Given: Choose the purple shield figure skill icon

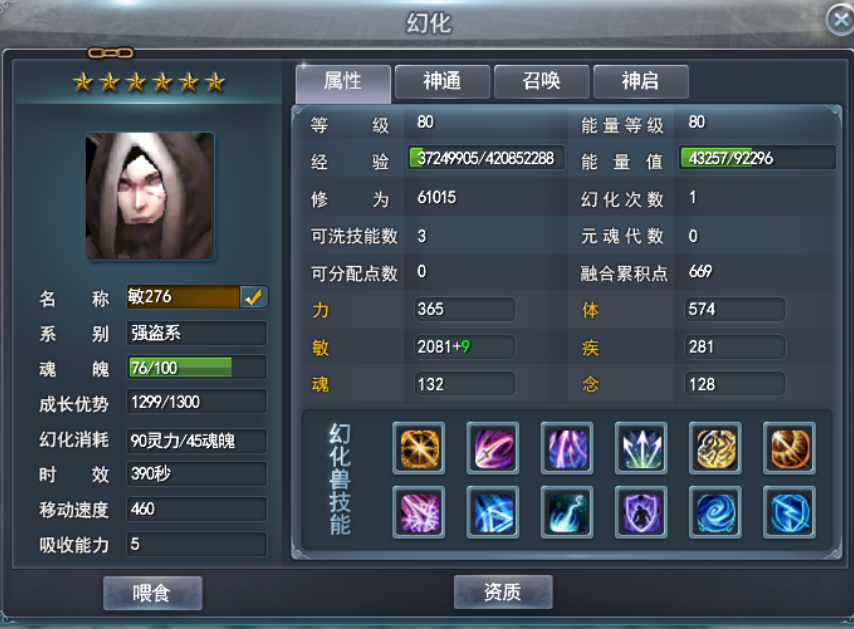Looking at the screenshot, I should point(641,513).
